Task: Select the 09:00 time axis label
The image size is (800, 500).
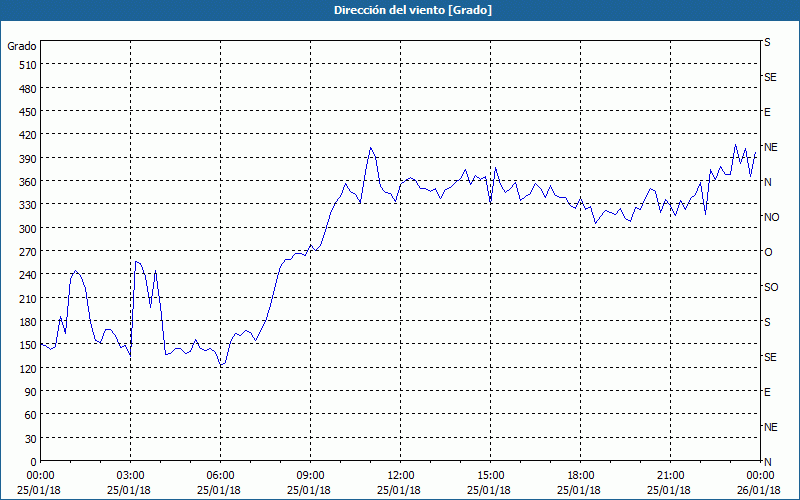Action: (310, 476)
